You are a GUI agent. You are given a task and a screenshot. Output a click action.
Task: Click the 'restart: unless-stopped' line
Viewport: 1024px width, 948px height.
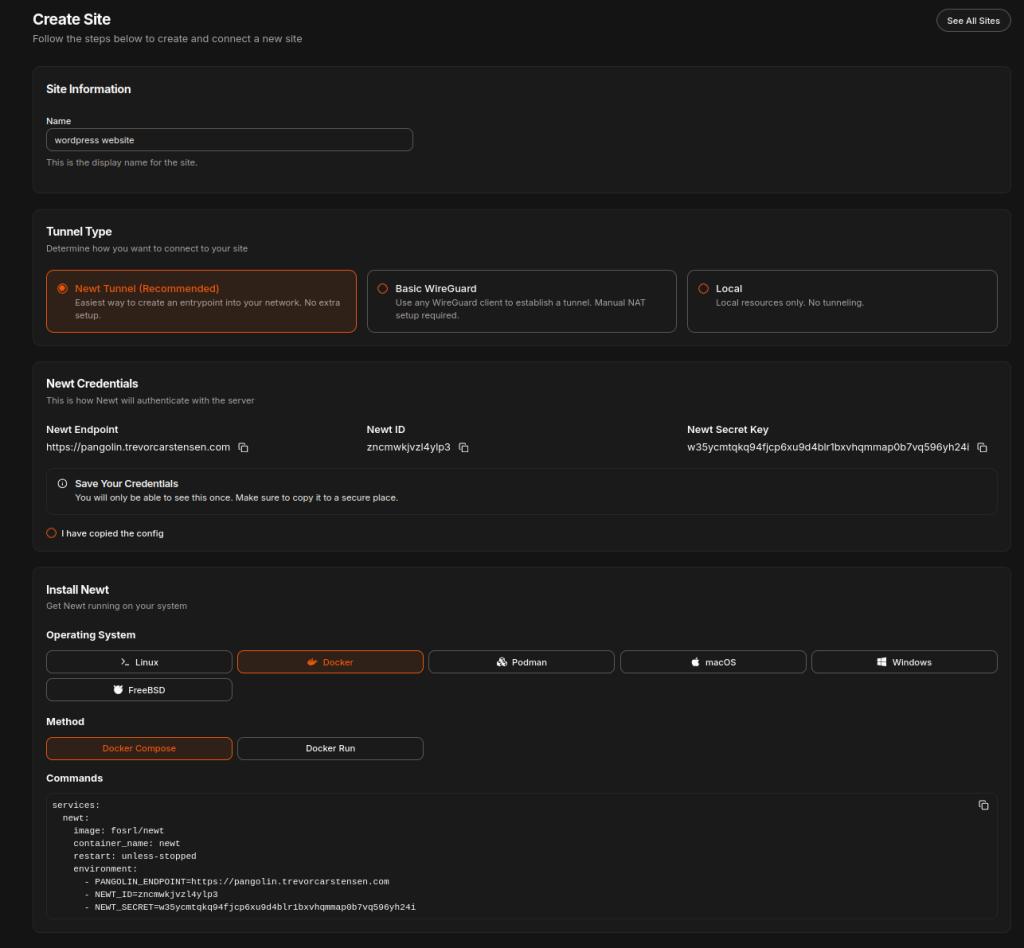coord(135,856)
